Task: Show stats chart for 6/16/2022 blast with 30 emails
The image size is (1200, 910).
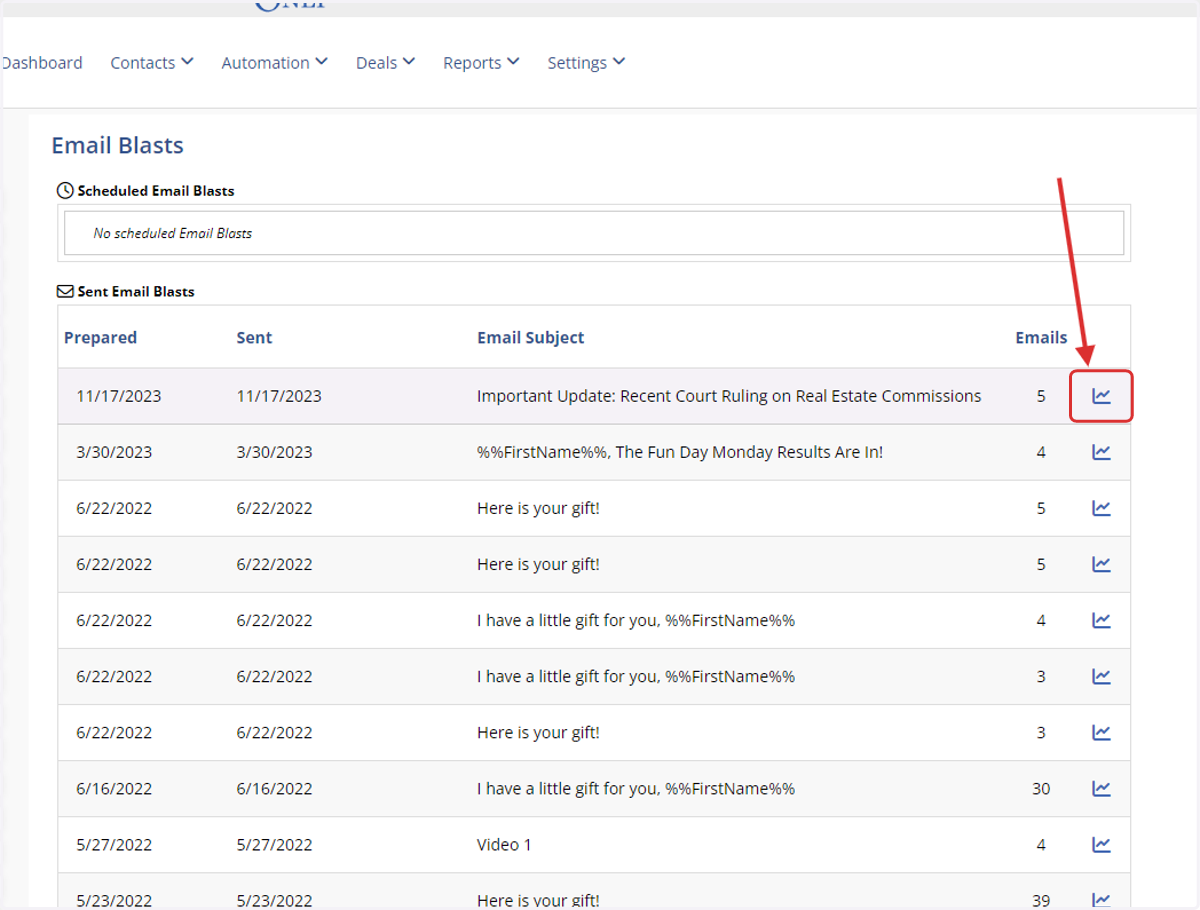Action: point(1101,788)
